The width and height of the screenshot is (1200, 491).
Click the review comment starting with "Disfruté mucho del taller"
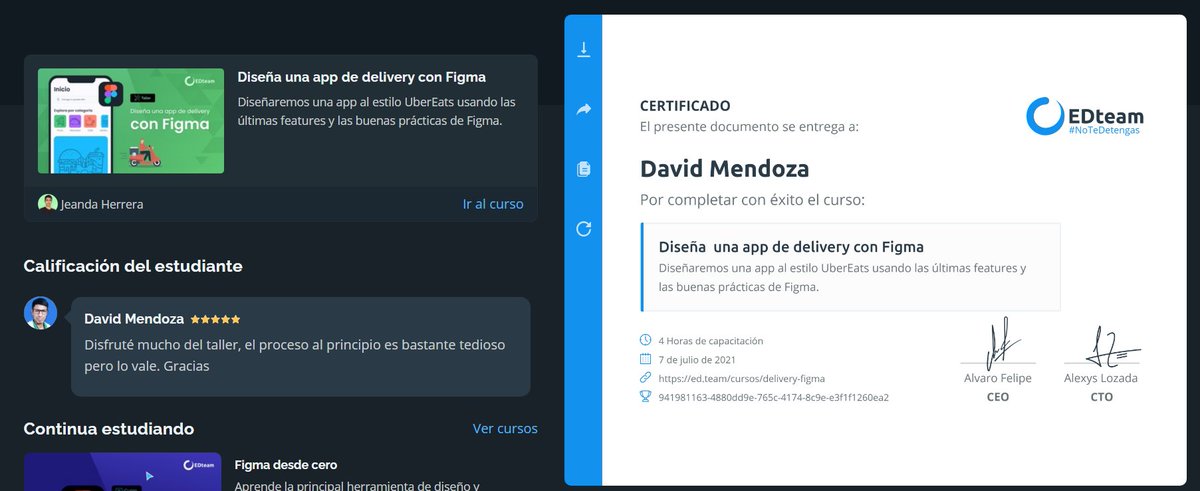coord(295,355)
